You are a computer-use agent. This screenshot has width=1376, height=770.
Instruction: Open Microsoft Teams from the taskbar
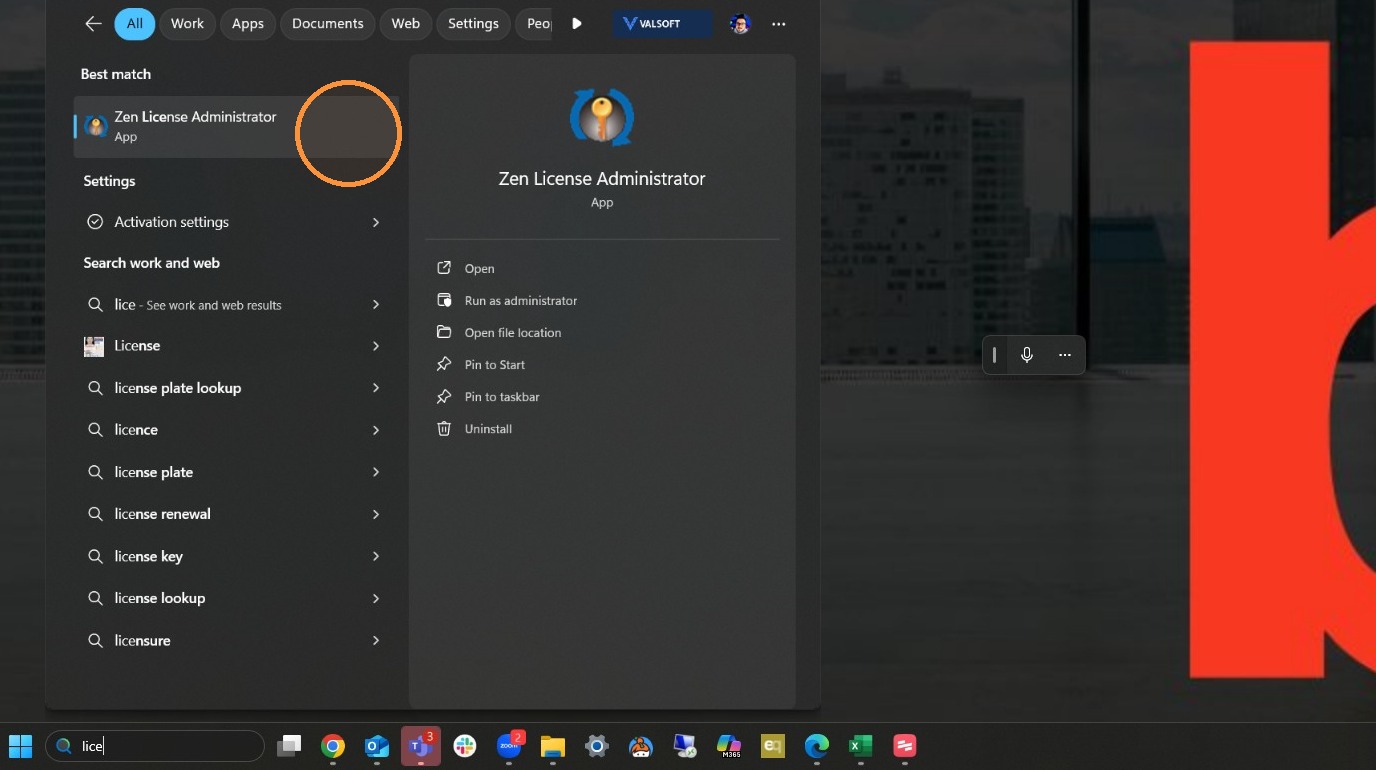(421, 746)
